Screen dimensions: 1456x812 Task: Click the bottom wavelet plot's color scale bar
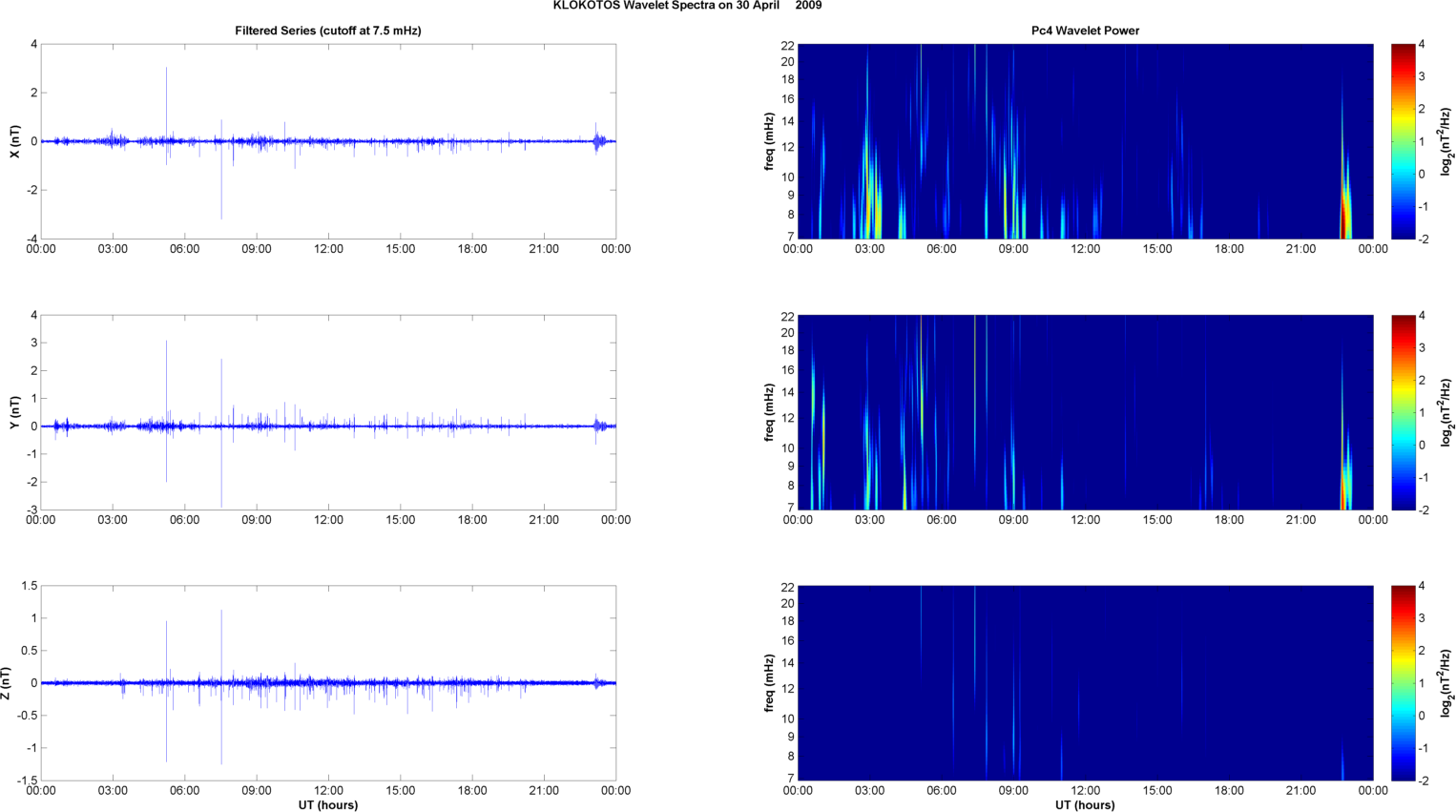click(1403, 683)
